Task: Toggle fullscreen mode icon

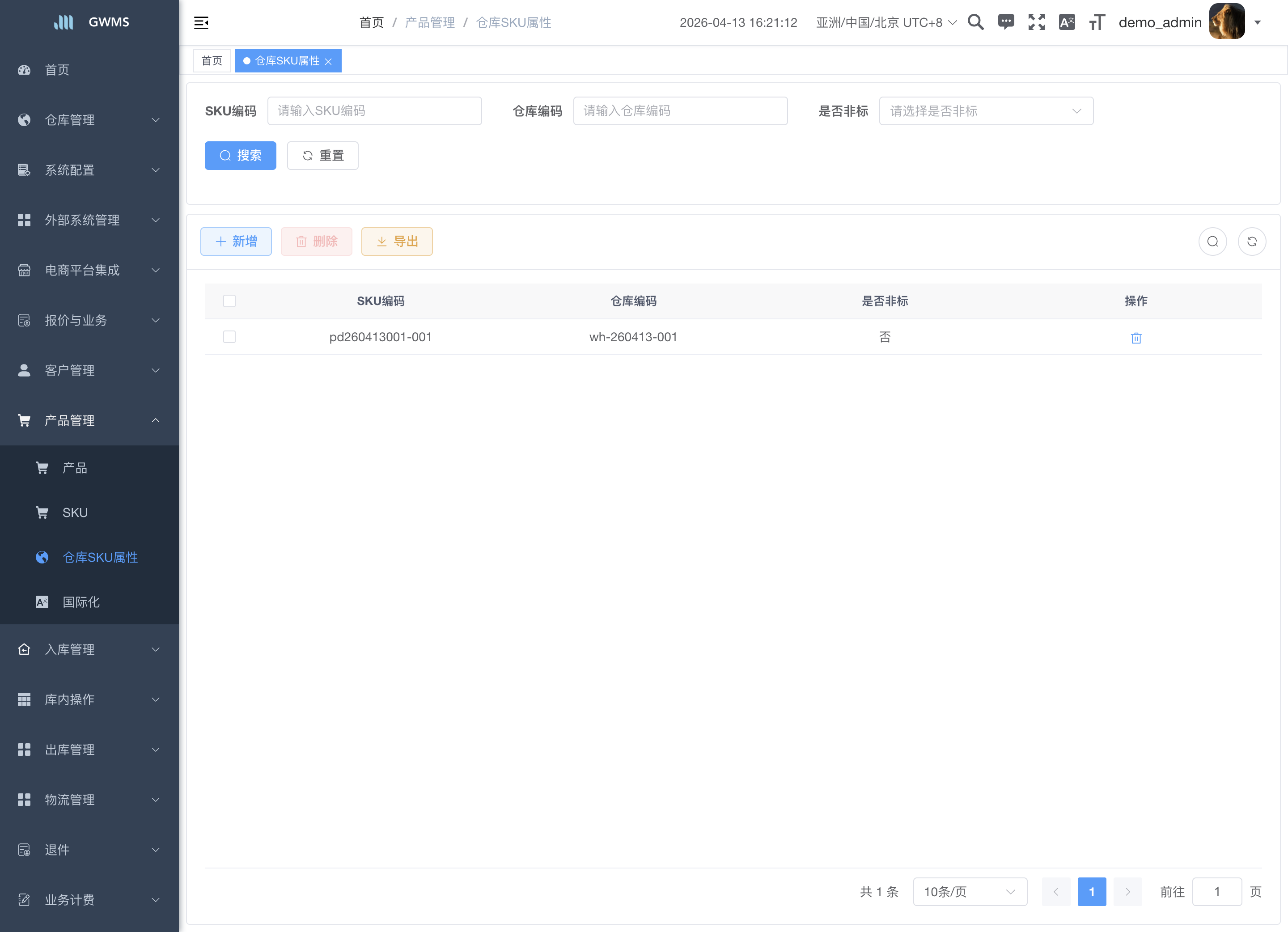Action: coord(1036,22)
